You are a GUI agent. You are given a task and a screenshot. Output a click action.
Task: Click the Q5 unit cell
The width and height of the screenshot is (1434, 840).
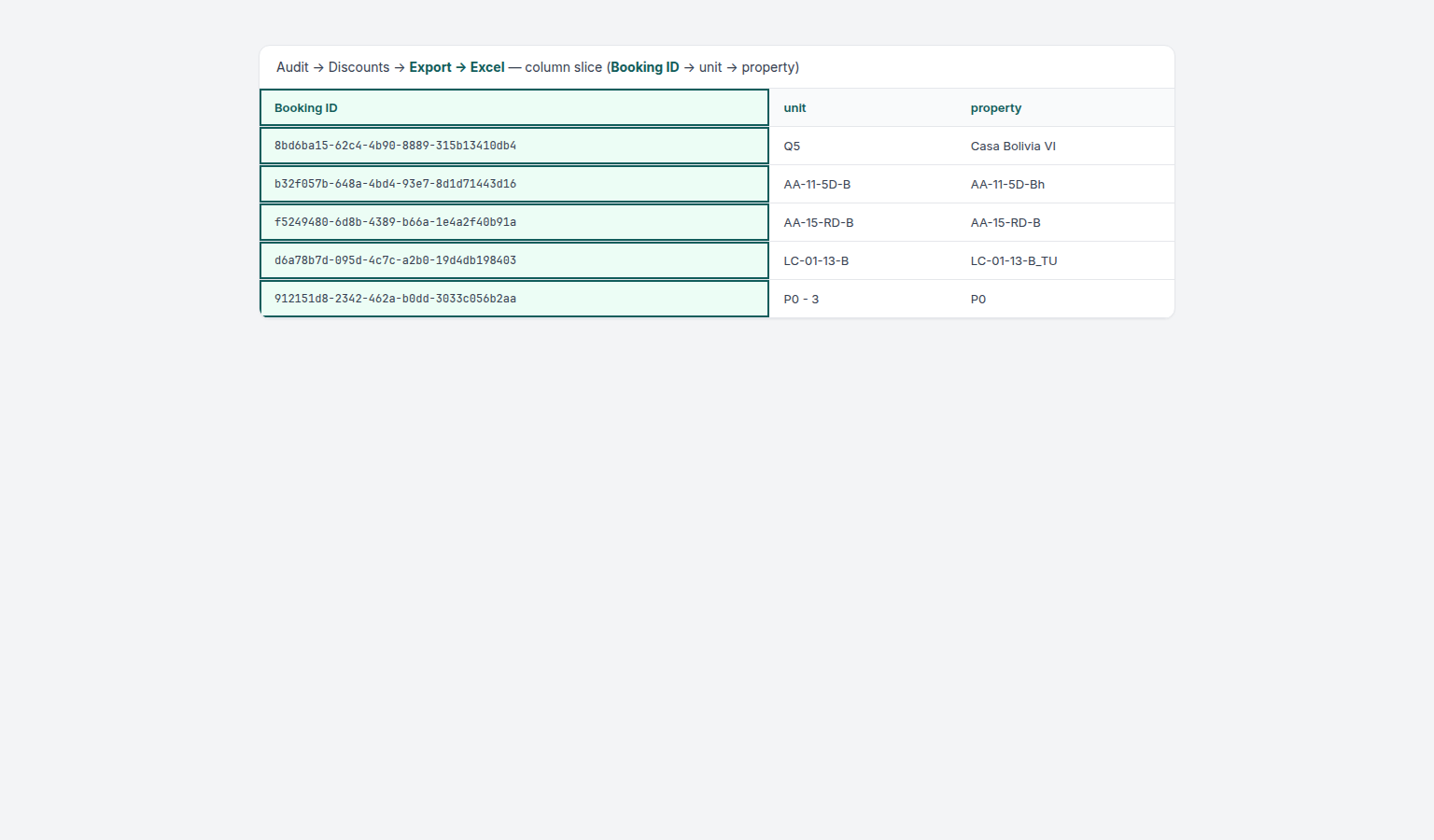coord(863,146)
